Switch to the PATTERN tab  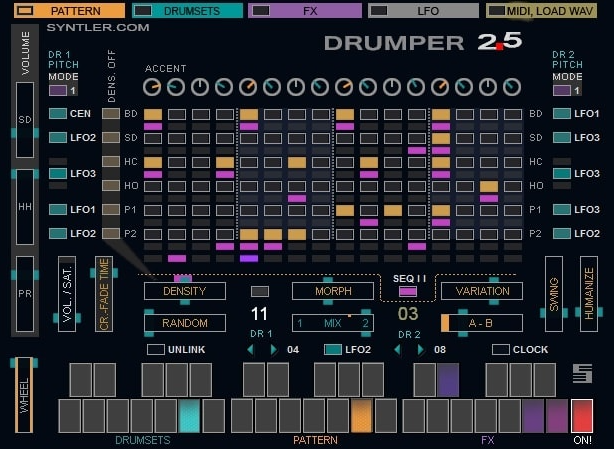(69, 11)
